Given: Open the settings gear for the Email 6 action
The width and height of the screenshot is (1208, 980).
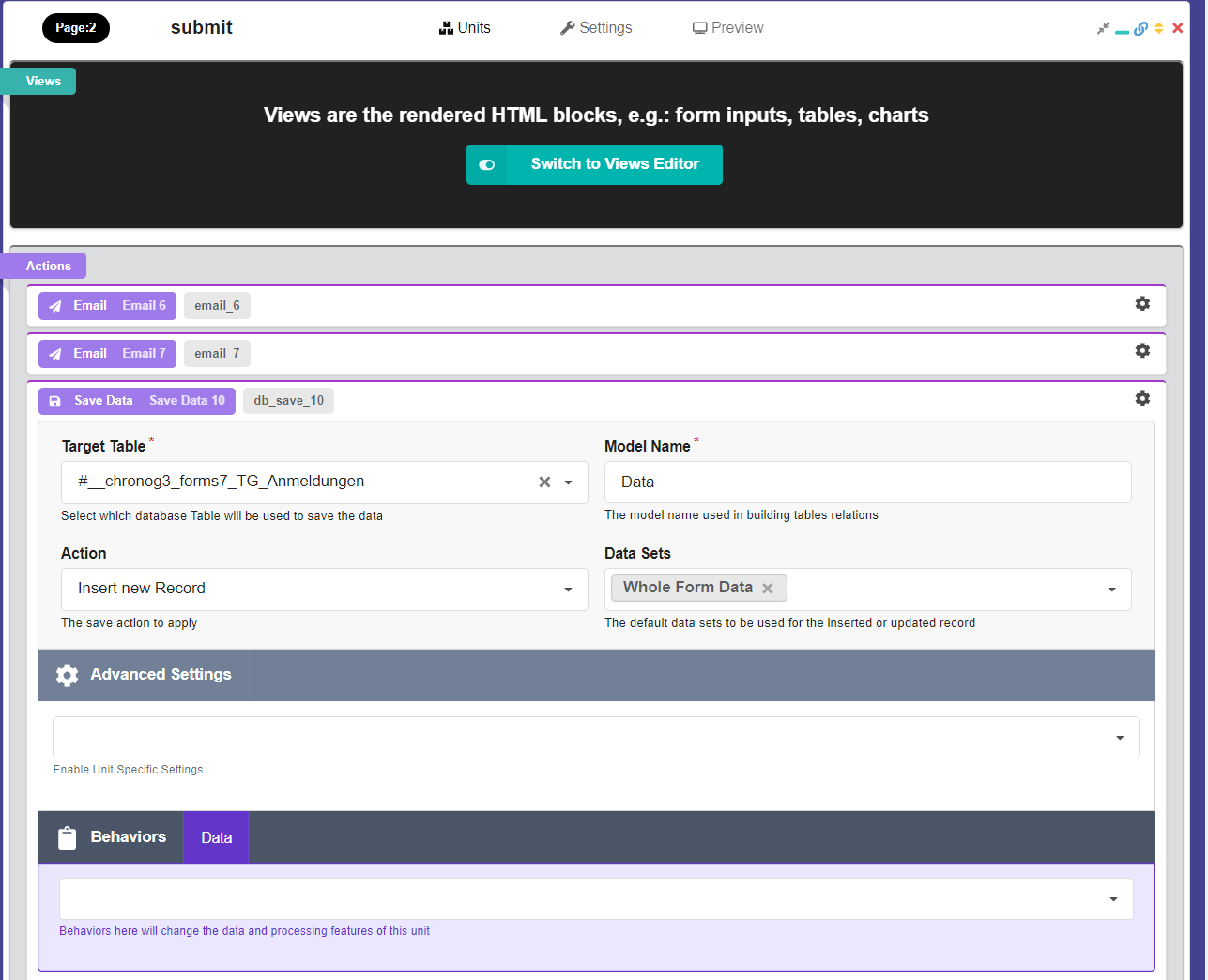Looking at the screenshot, I should (x=1142, y=303).
